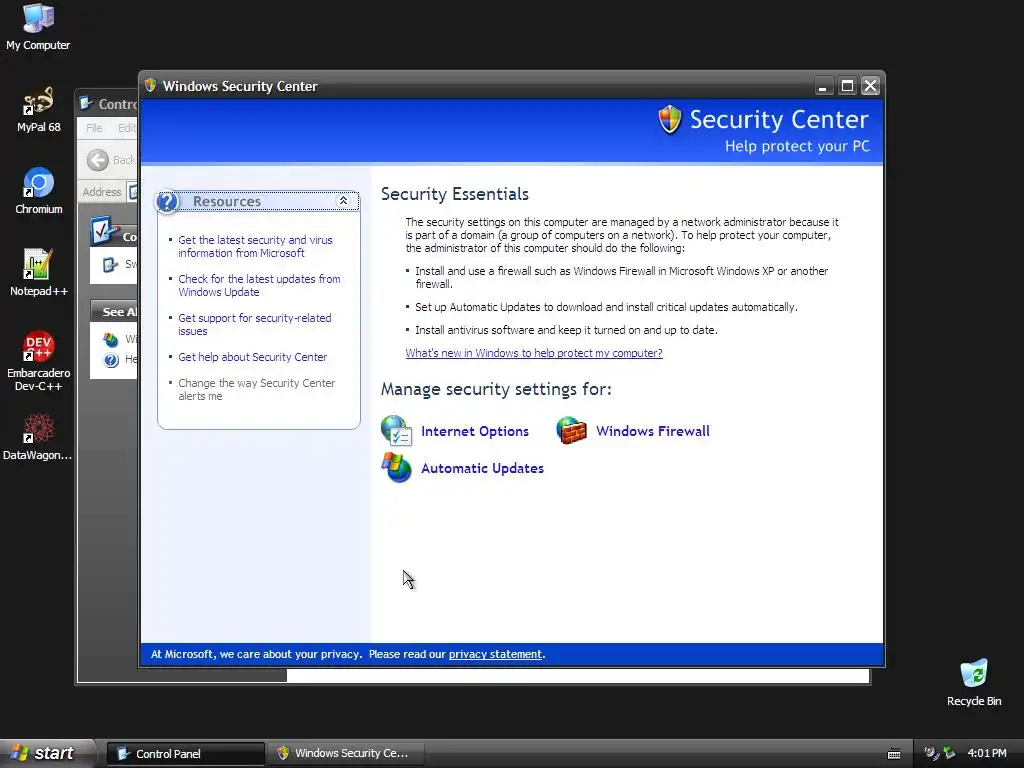
Task: Open the Recycle Bin desktop icon
Action: point(974,683)
